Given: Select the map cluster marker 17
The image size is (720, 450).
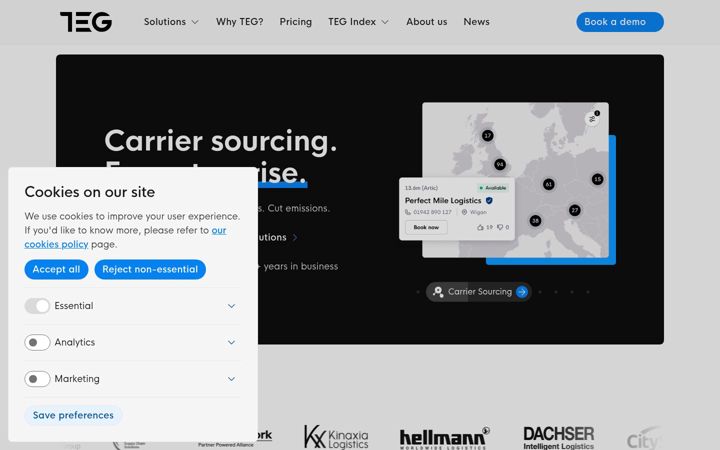Looking at the screenshot, I should click(x=488, y=135).
